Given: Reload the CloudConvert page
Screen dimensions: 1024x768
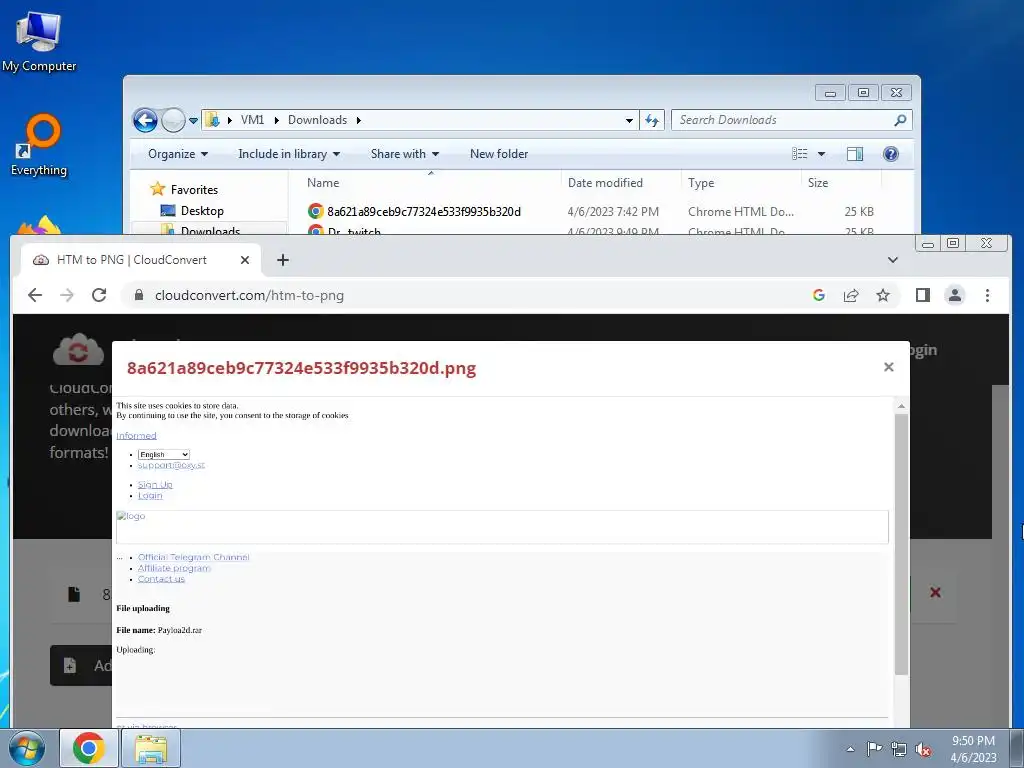Looking at the screenshot, I should click(99, 295).
